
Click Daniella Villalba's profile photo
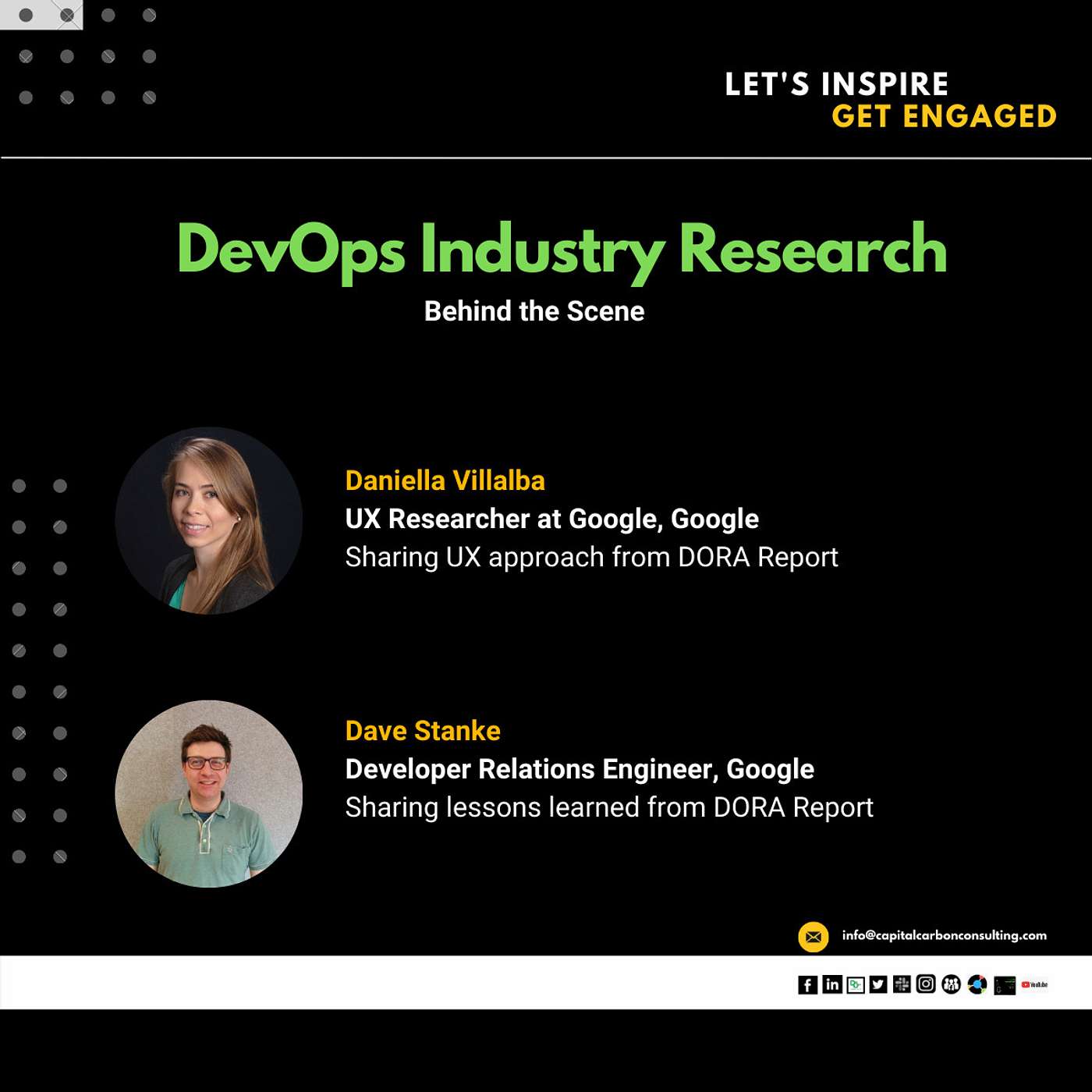point(209,521)
